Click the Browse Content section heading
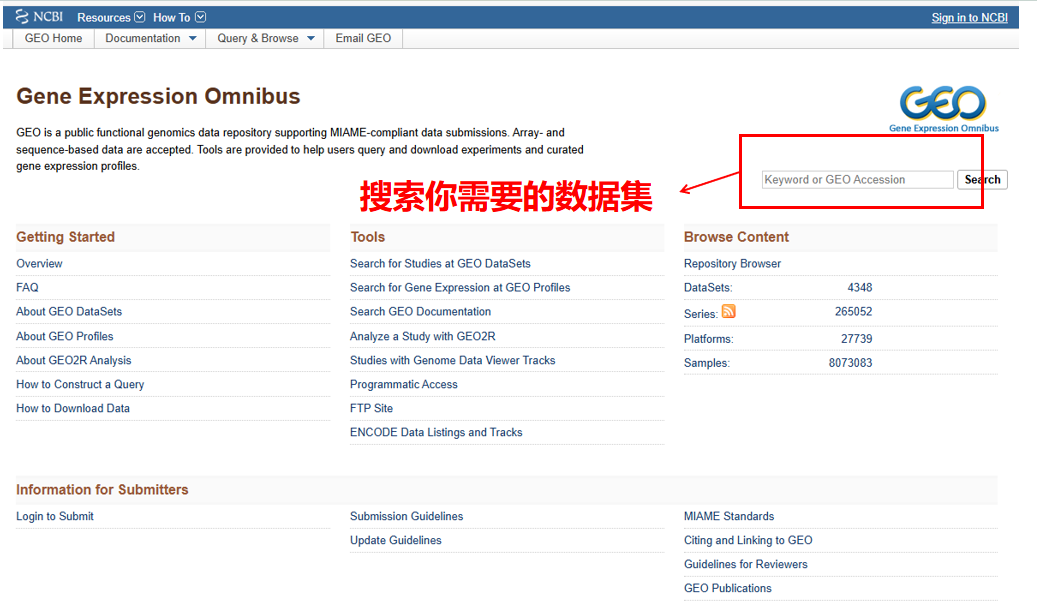Image resolution: width=1037 pixels, height=614 pixels. click(736, 237)
